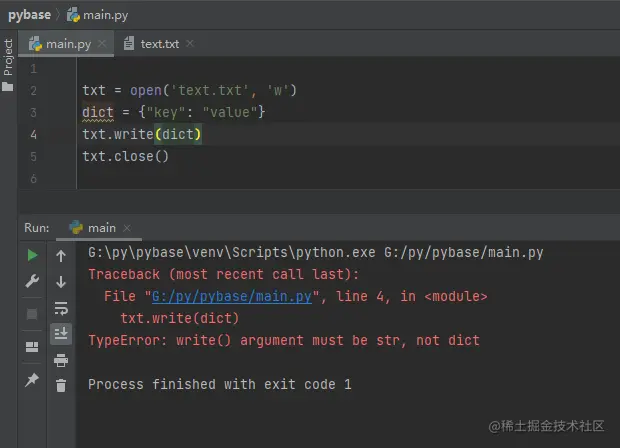Toggle Scroll to End button
Image resolution: width=620 pixels, height=448 pixels.
click(x=61, y=334)
